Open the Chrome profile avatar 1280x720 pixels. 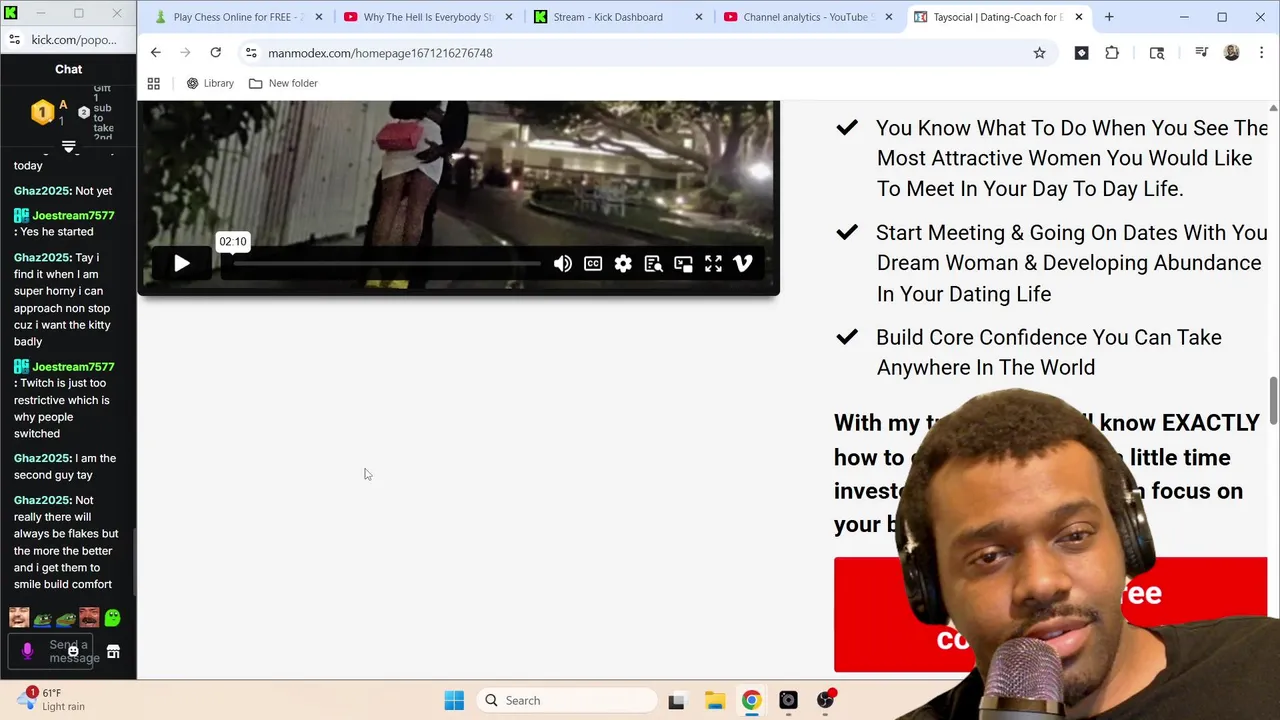pyautogui.click(x=1232, y=53)
